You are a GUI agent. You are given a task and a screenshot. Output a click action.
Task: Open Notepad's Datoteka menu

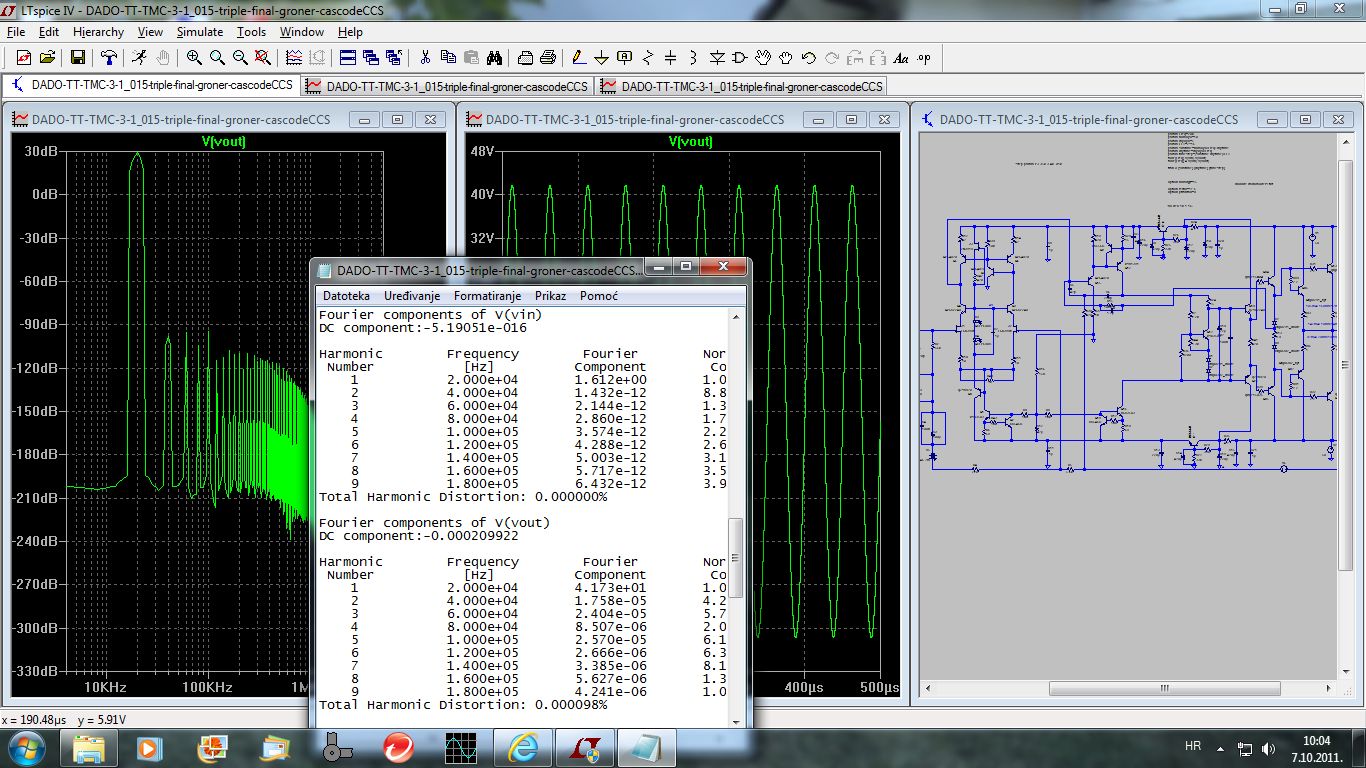click(346, 296)
